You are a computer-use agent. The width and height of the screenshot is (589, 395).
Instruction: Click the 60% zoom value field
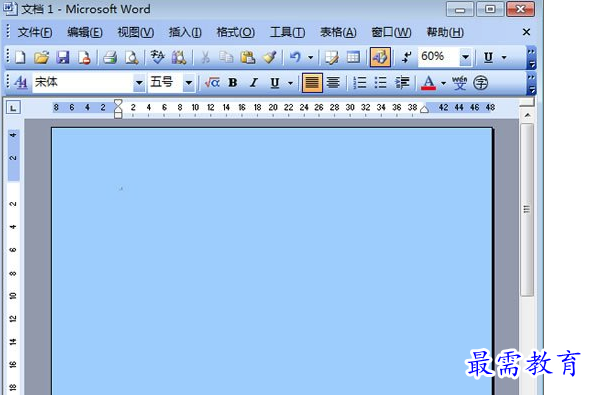438,57
